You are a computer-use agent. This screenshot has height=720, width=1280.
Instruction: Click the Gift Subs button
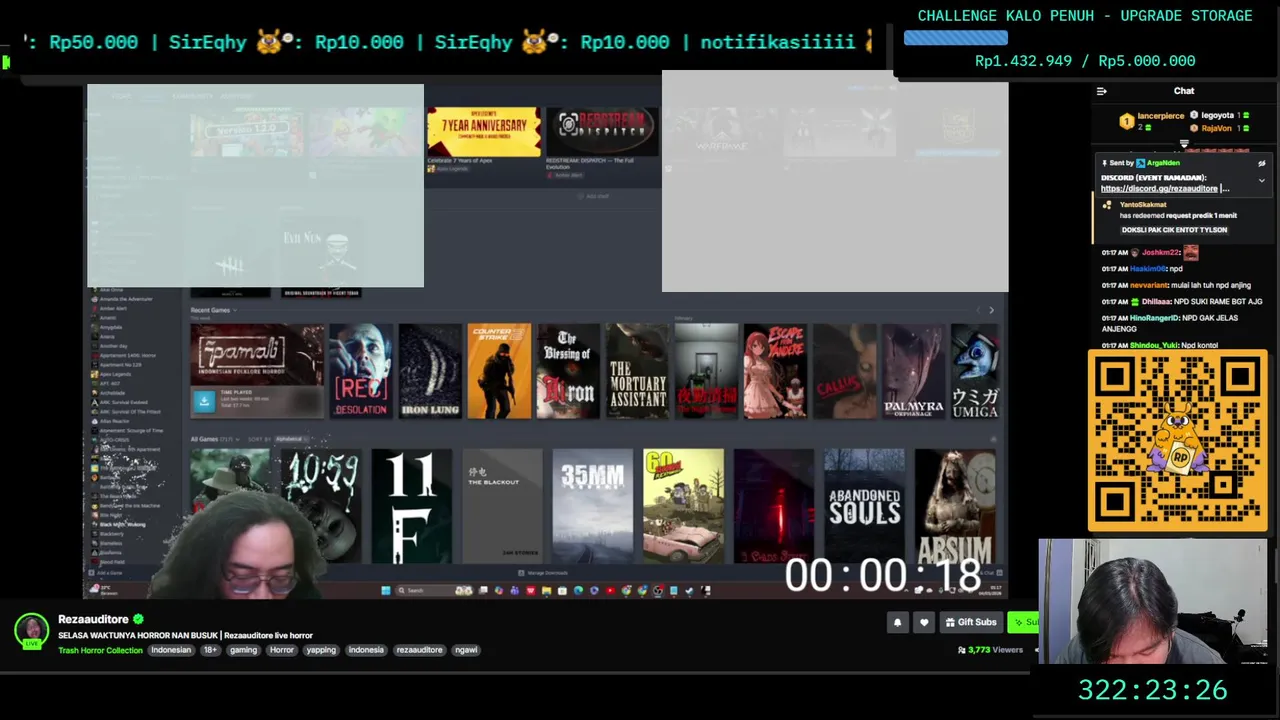(x=970, y=622)
